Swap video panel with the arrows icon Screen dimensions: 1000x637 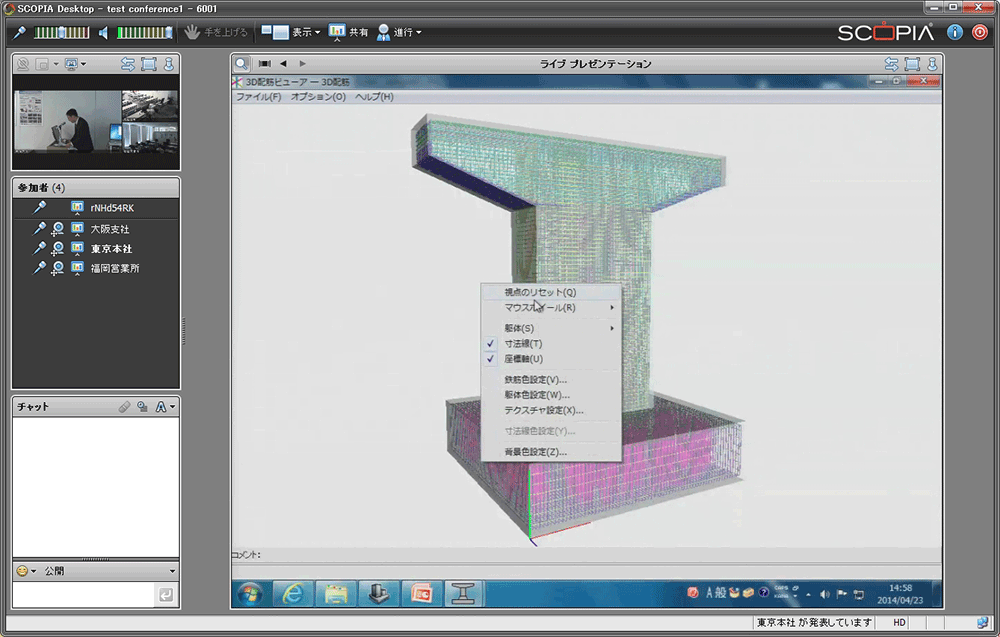[128, 64]
